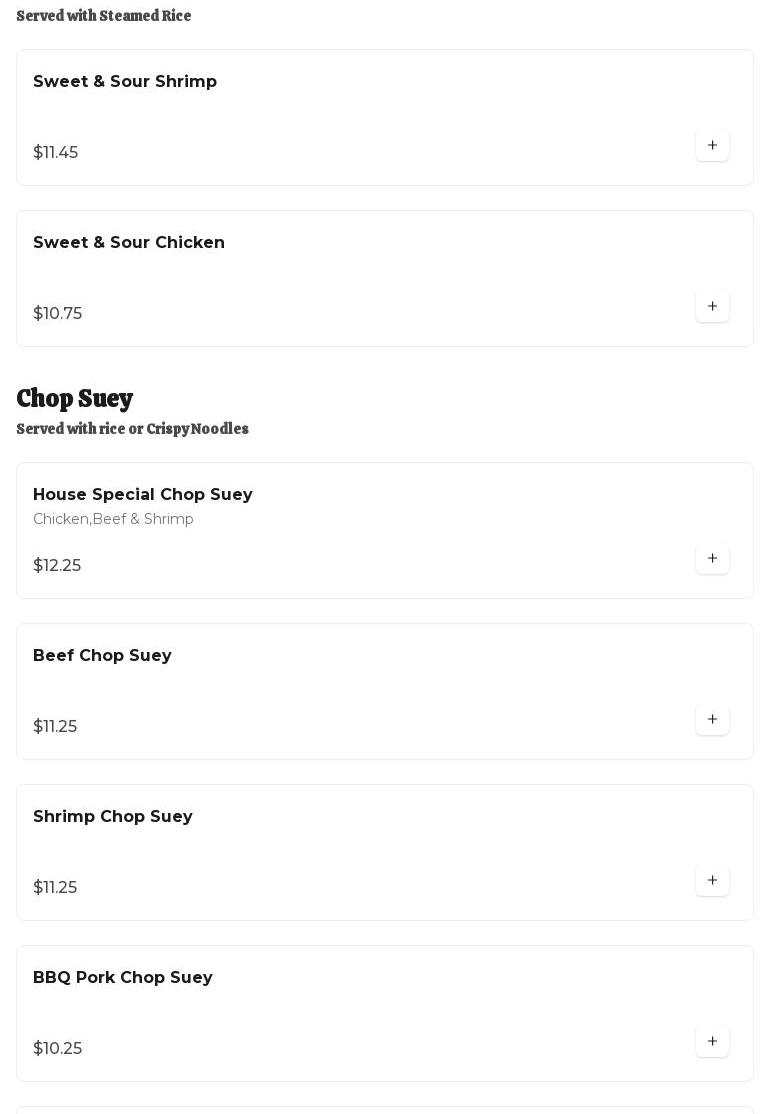Click the $10.25 price of BBQ Pork

tap(58, 1049)
